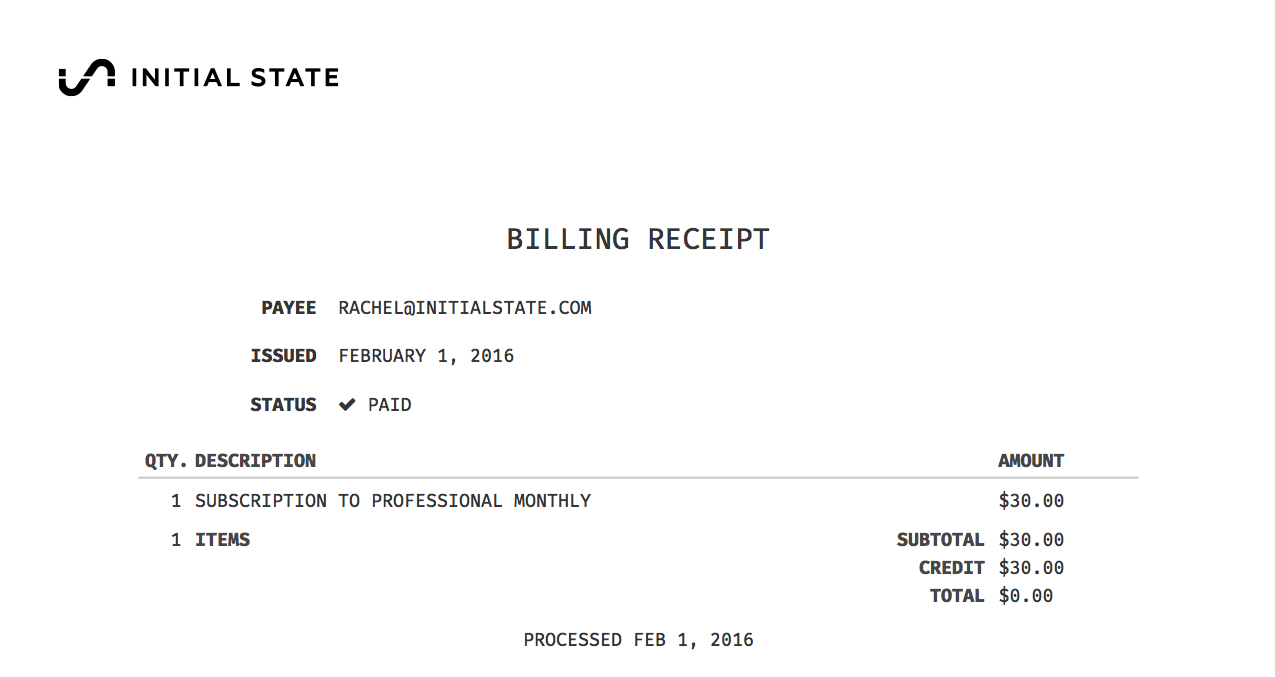Select the payee email rachel@initialstate.com
This screenshot has height=677, width=1275.
[465, 308]
